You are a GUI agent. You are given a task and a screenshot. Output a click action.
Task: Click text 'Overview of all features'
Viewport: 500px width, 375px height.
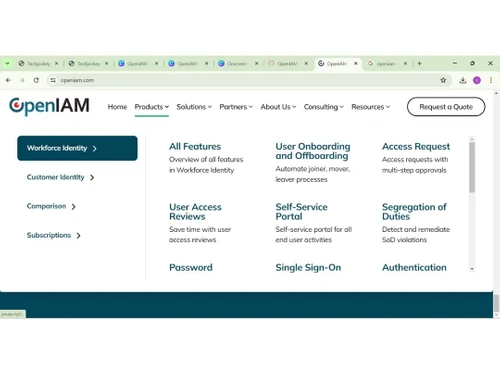pos(206,159)
